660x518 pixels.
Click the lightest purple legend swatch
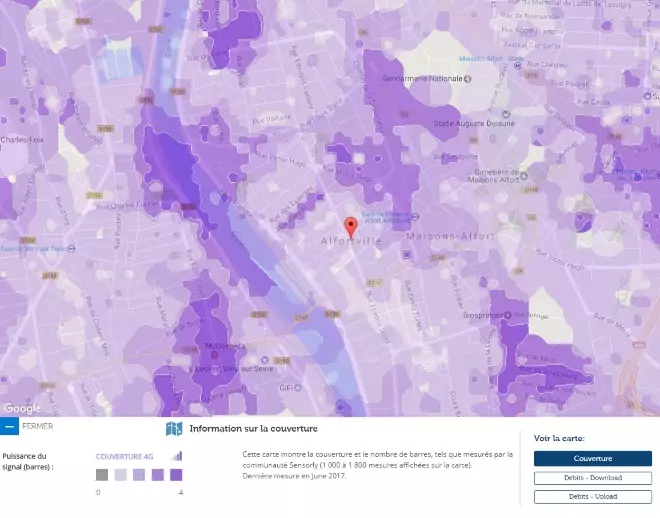[120, 475]
